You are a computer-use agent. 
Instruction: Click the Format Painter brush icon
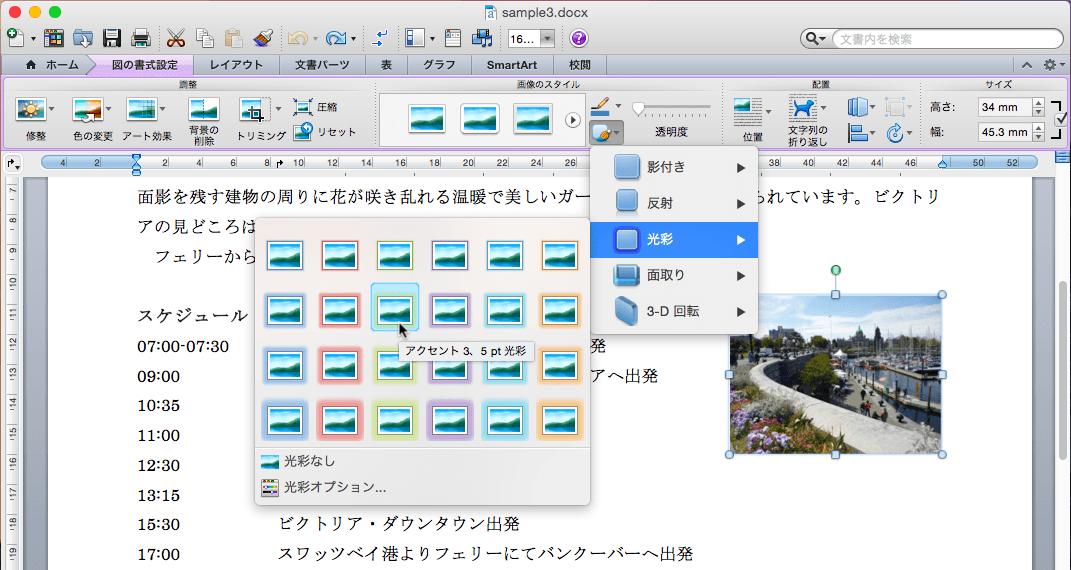click(265, 39)
